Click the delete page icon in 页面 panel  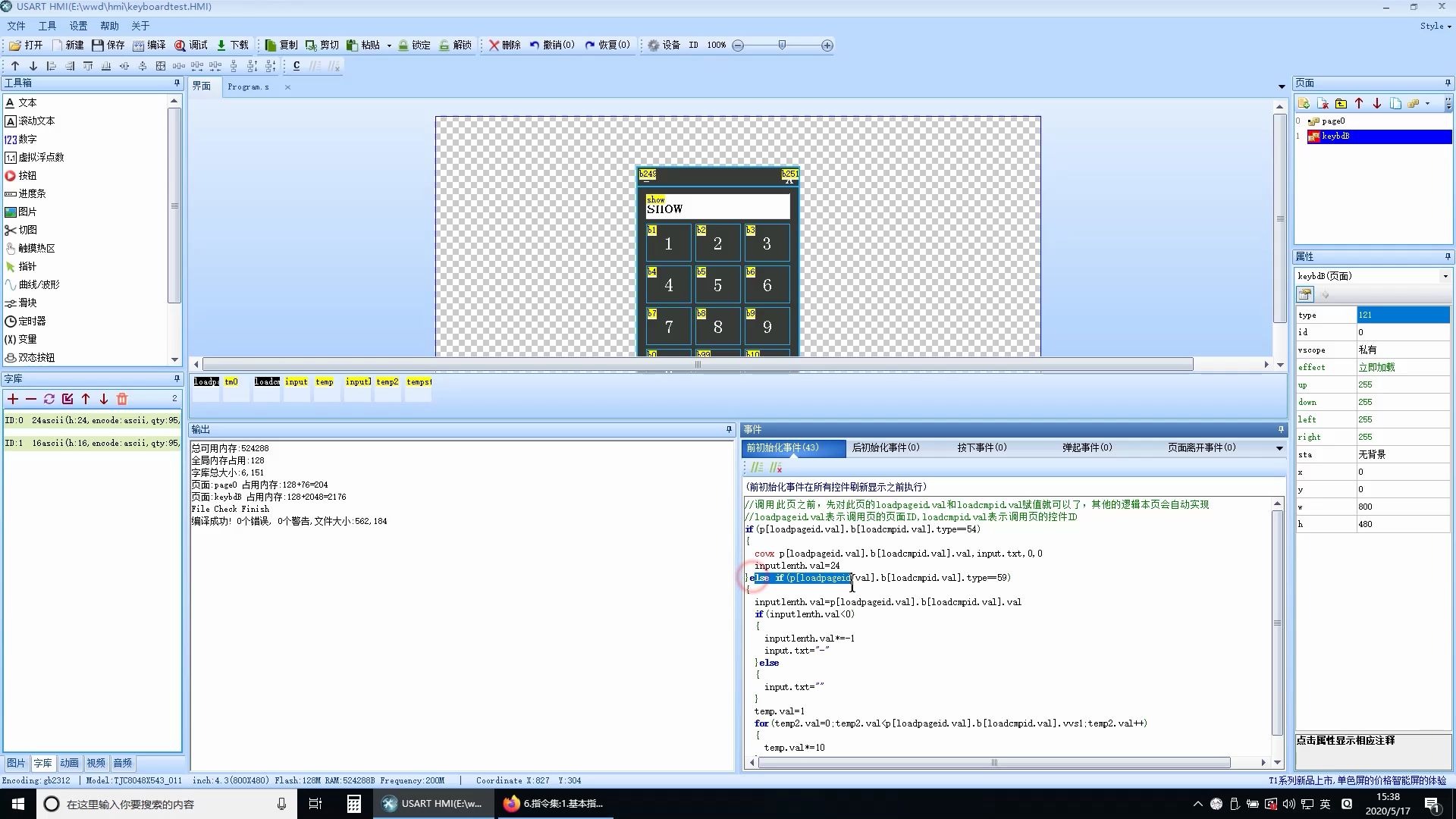coord(1323,104)
